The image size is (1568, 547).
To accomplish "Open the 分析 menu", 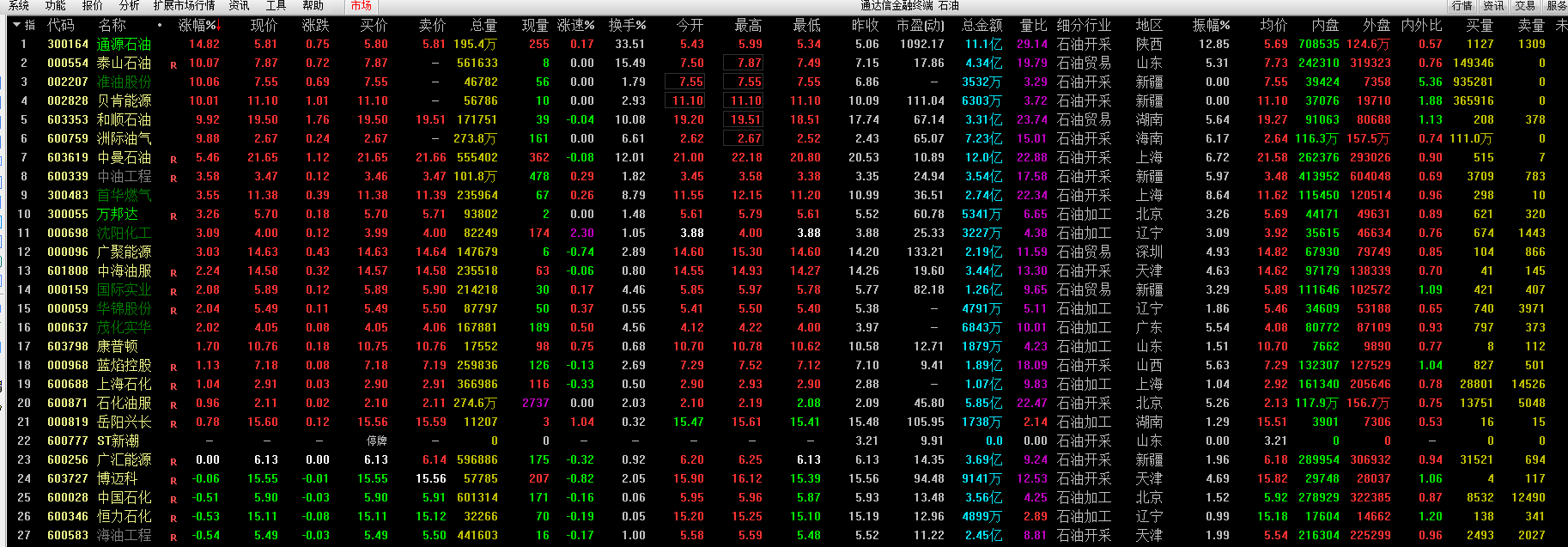I will [x=129, y=5].
